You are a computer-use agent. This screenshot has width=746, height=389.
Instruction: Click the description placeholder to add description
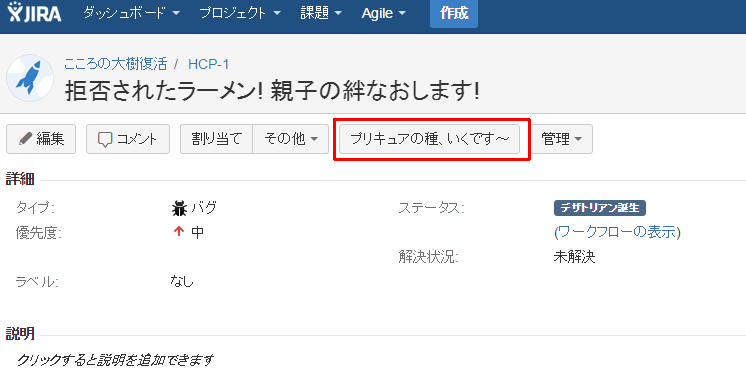(x=115, y=360)
